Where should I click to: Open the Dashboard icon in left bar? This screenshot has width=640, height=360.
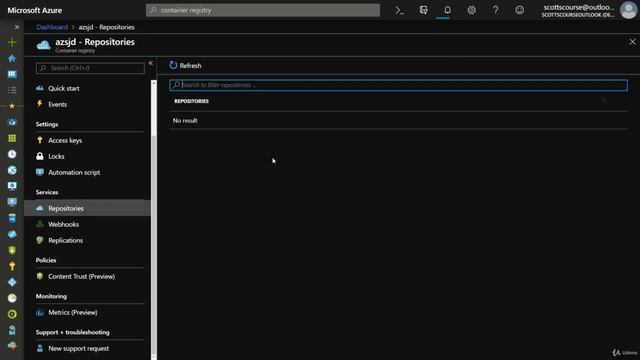click(12, 74)
